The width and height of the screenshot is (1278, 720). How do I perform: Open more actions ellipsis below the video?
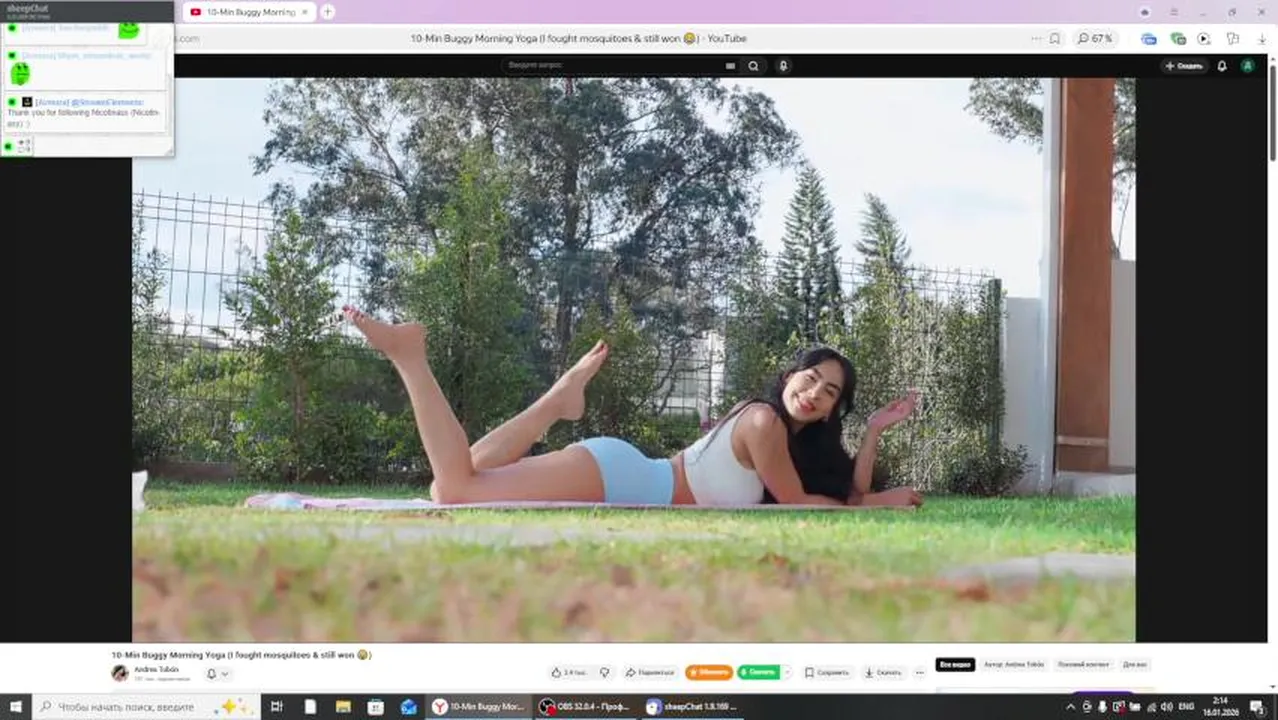tap(920, 673)
